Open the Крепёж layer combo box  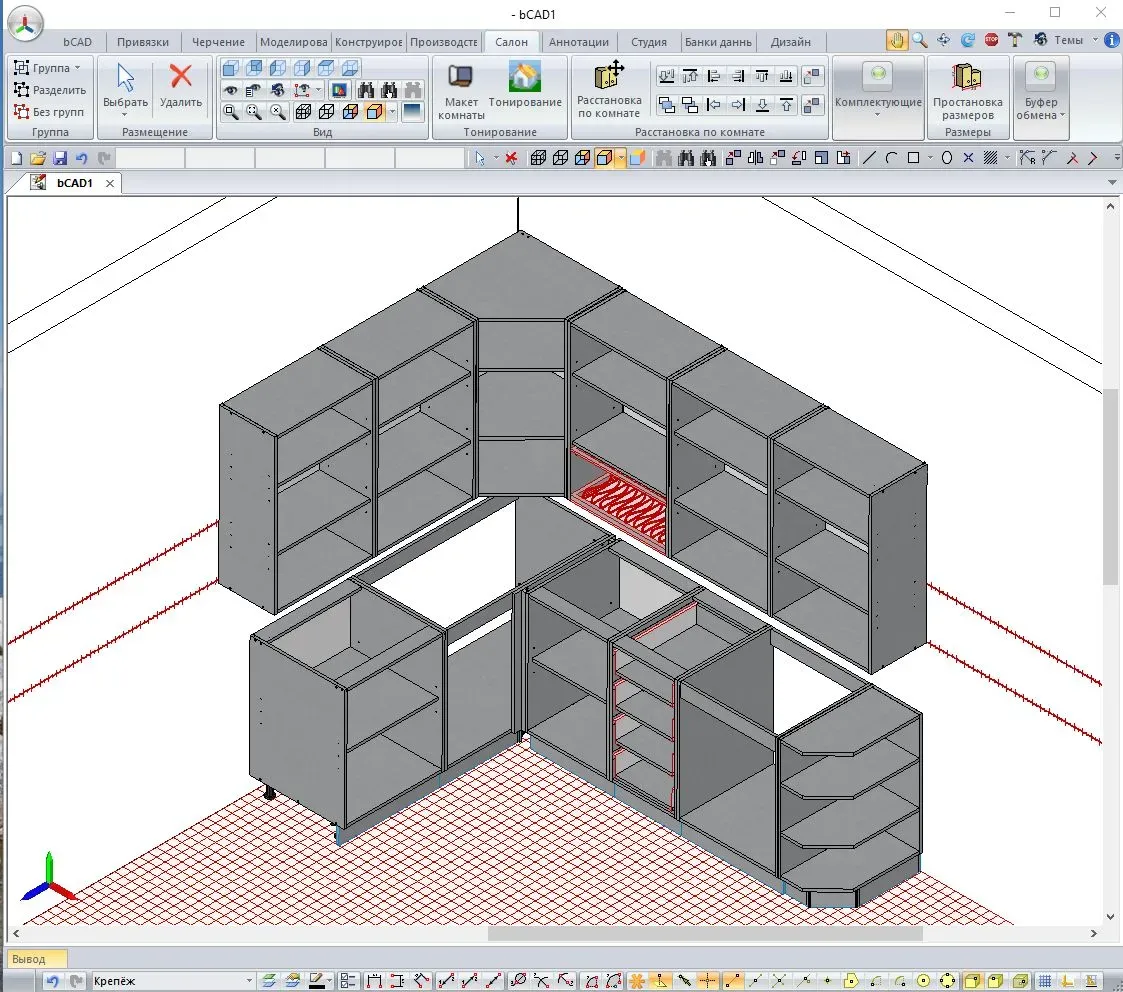[x=170, y=981]
